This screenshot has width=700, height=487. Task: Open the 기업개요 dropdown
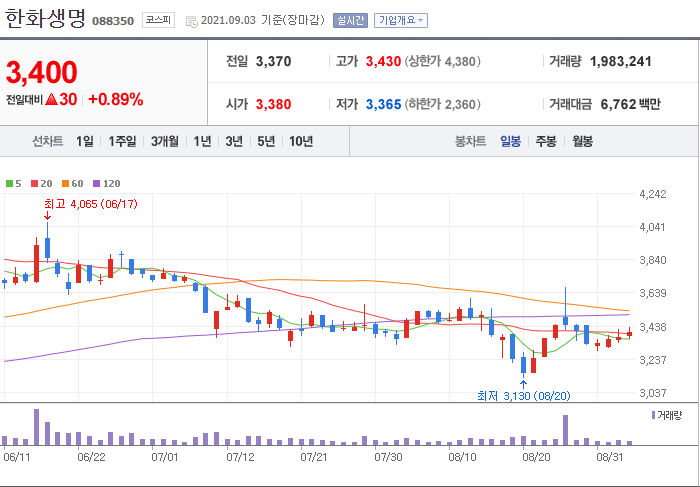[x=400, y=21]
